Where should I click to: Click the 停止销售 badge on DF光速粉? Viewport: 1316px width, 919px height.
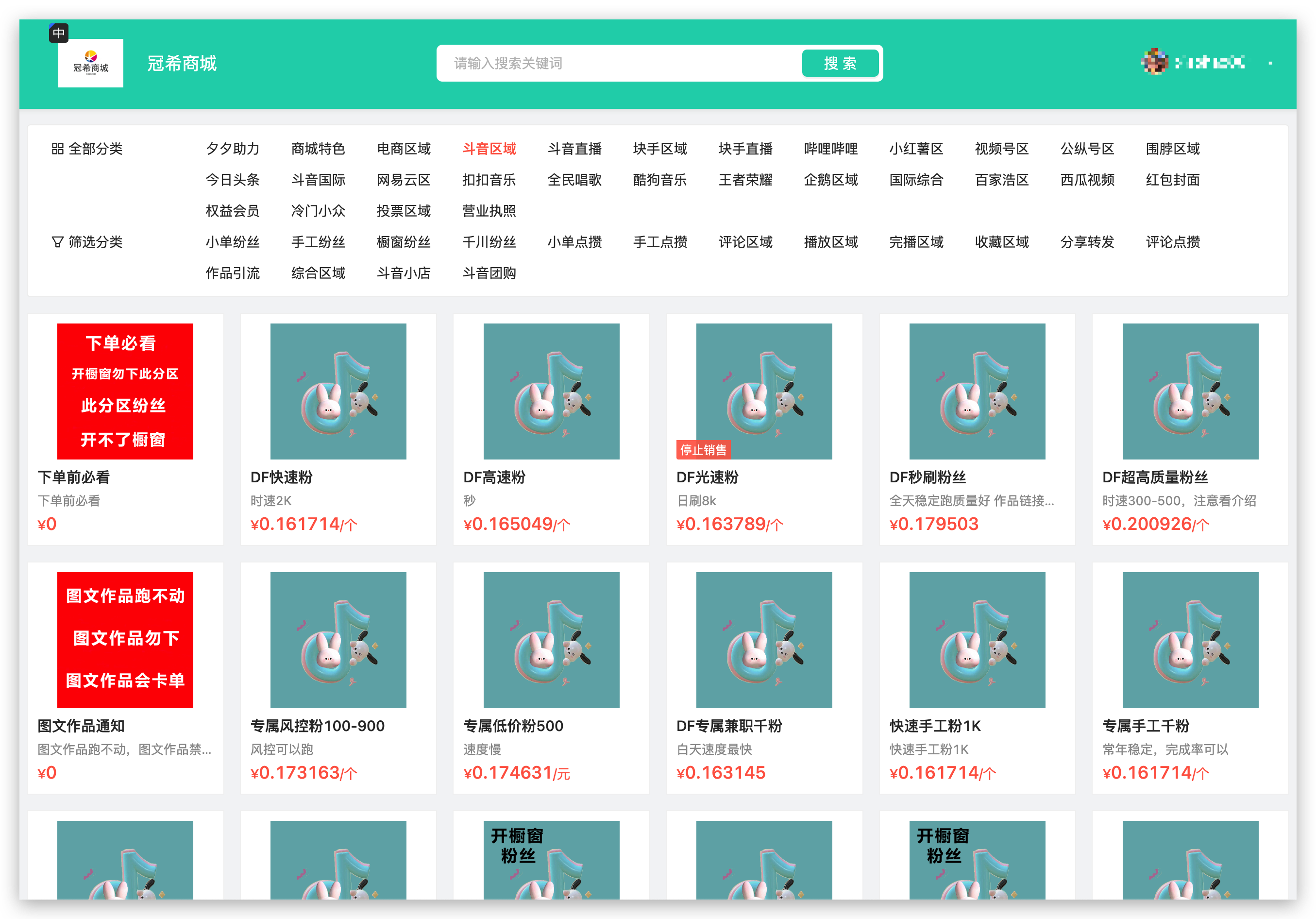pos(703,450)
